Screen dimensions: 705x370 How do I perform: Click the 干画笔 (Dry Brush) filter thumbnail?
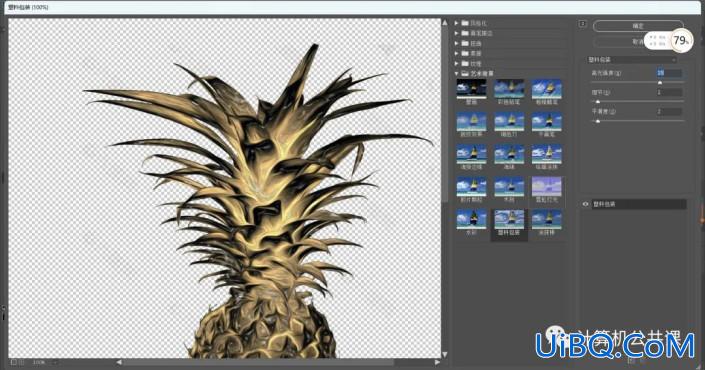coord(546,122)
